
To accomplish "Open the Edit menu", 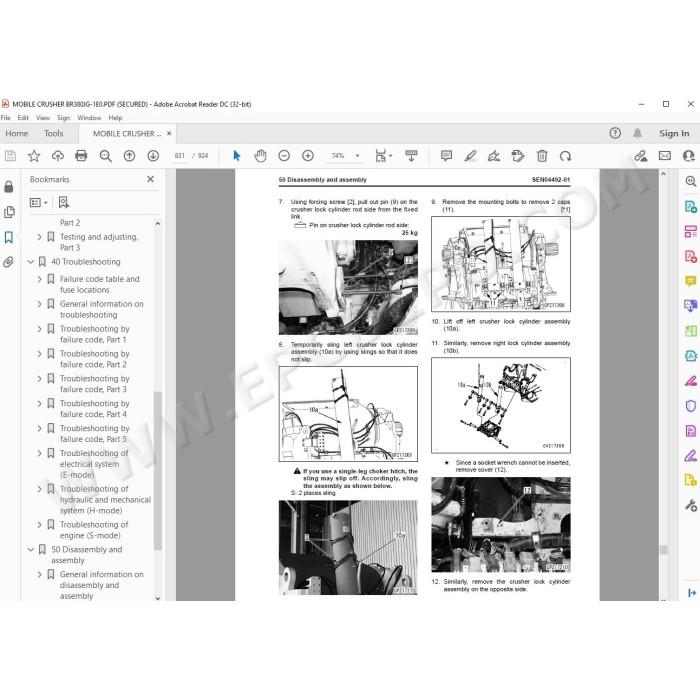I will click(23, 118).
